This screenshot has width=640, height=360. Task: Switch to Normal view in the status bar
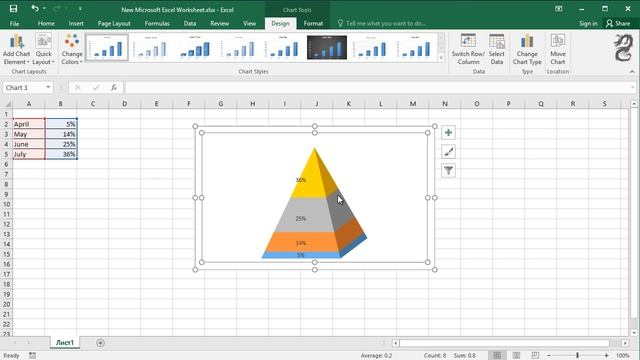click(x=497, y=356)
